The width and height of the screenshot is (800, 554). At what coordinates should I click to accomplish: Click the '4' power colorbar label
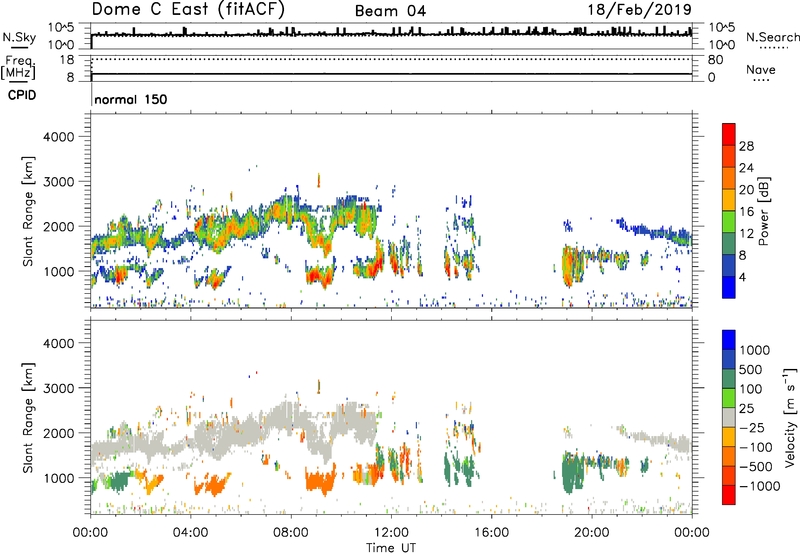pyautogui.click(x=742, y=277)
